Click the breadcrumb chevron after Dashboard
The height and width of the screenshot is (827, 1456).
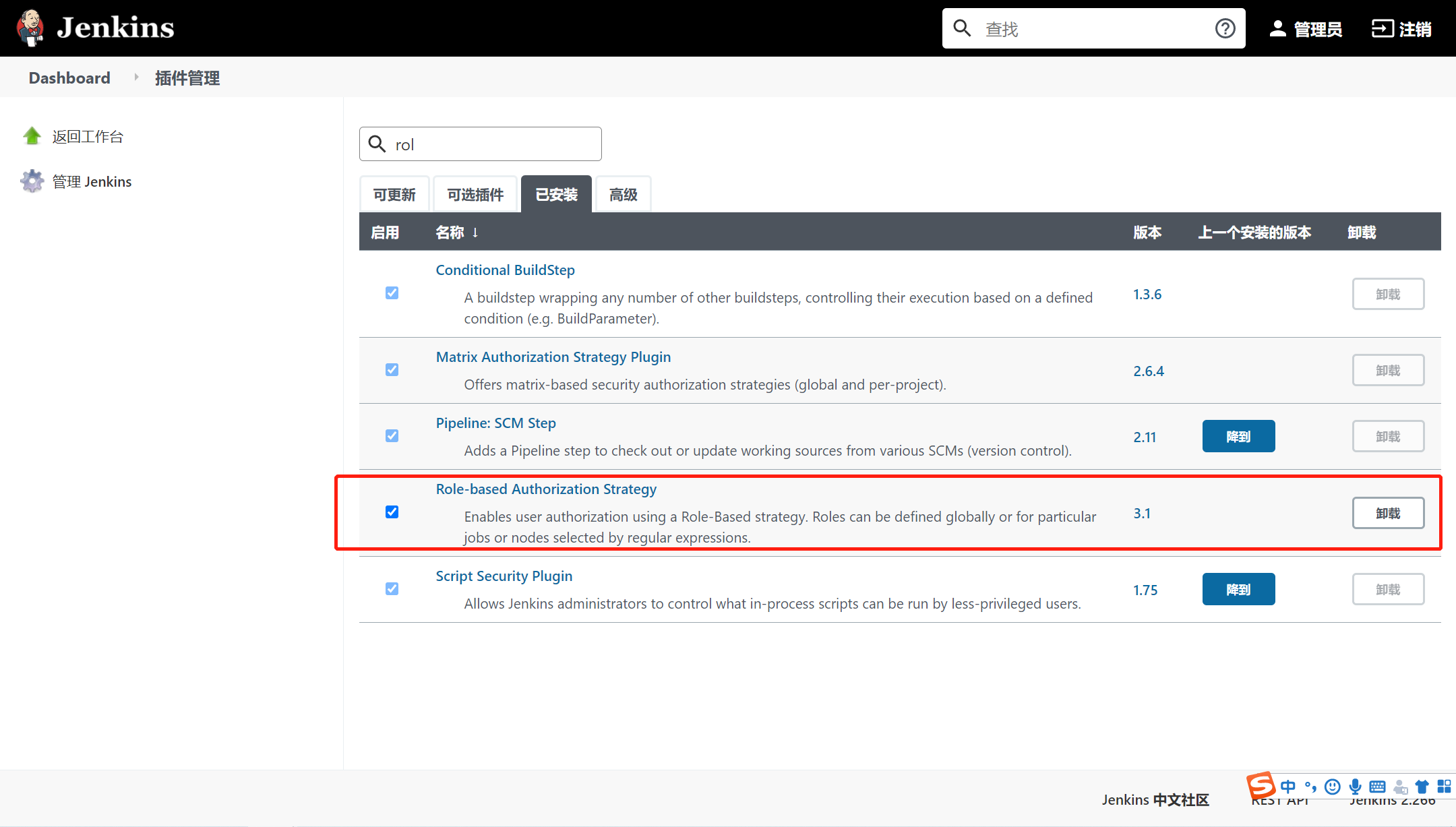point(135,77)
